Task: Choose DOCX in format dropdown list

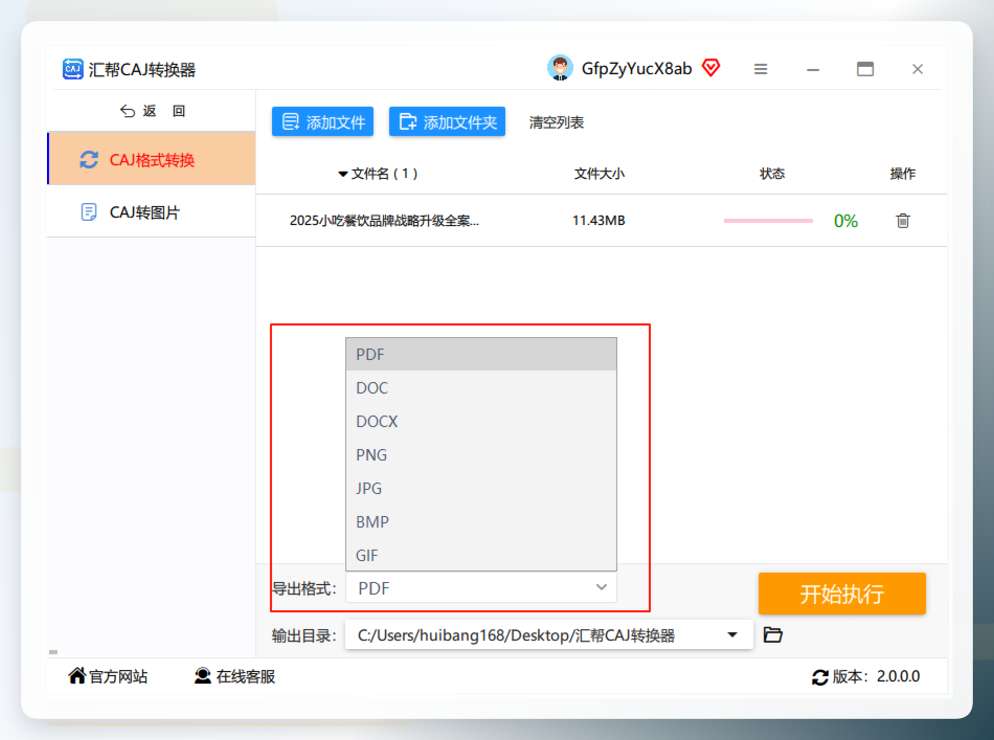Action: pyautogui.click(x=481, y=422)
